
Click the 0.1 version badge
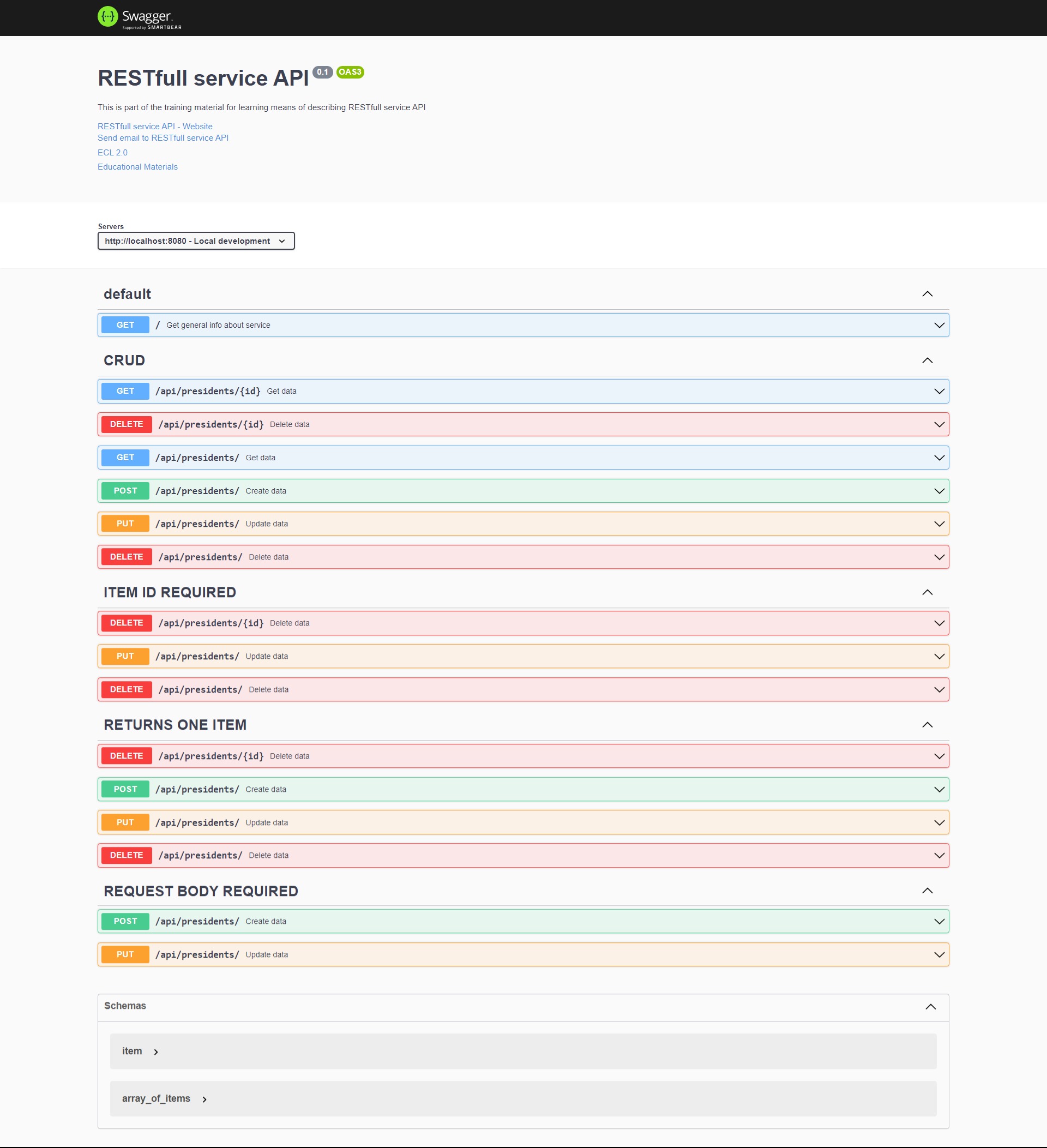[322, 72]
